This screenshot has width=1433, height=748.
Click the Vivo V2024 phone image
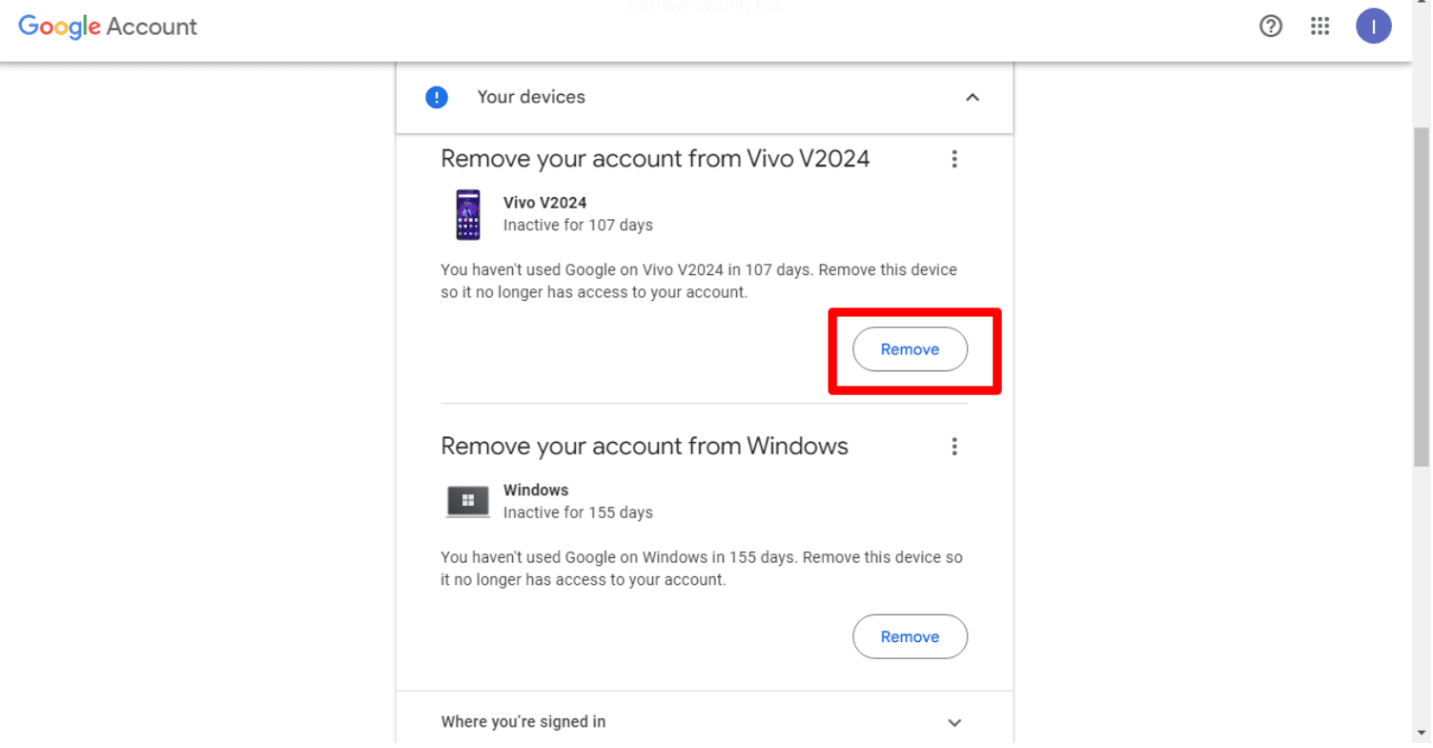tap(467, 215)
